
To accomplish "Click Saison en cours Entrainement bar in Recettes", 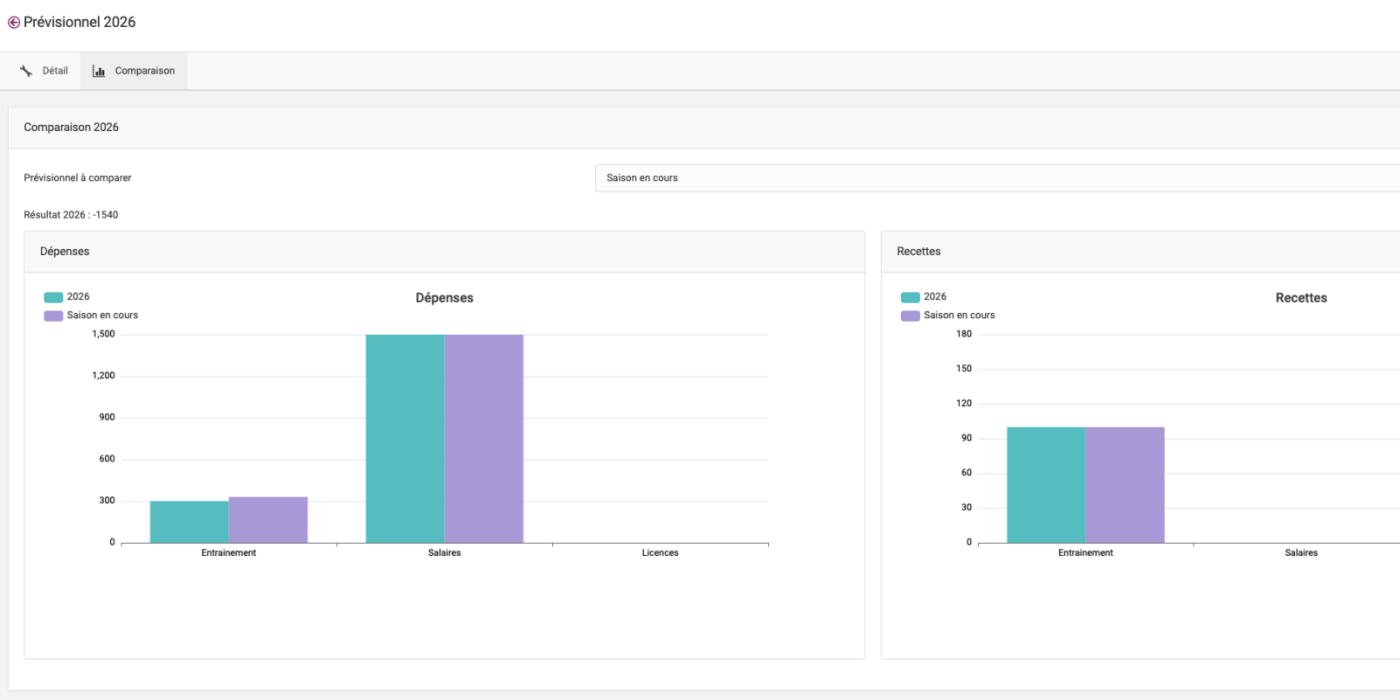I will pos(1125,485).
